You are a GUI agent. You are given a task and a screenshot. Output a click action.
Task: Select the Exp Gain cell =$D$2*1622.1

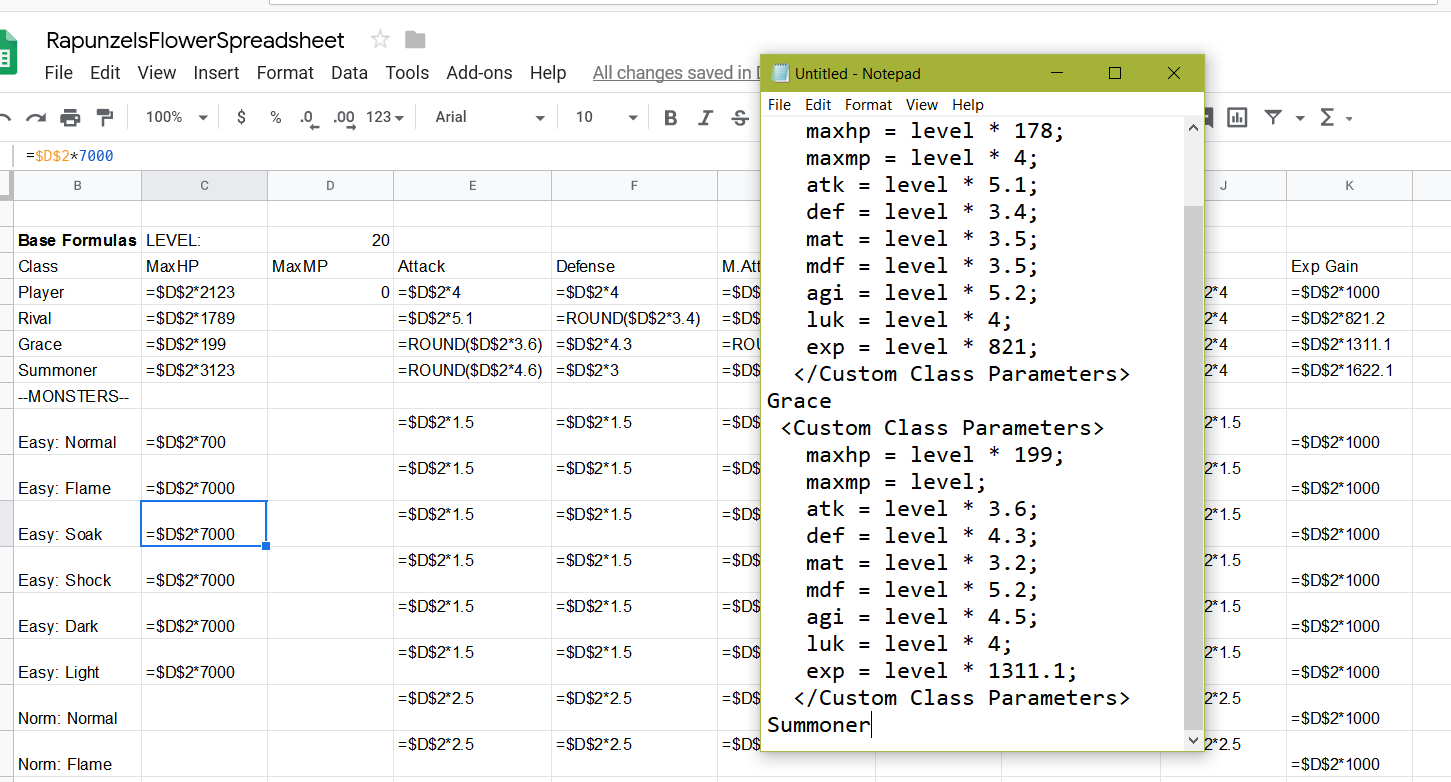click(1349, 370)
